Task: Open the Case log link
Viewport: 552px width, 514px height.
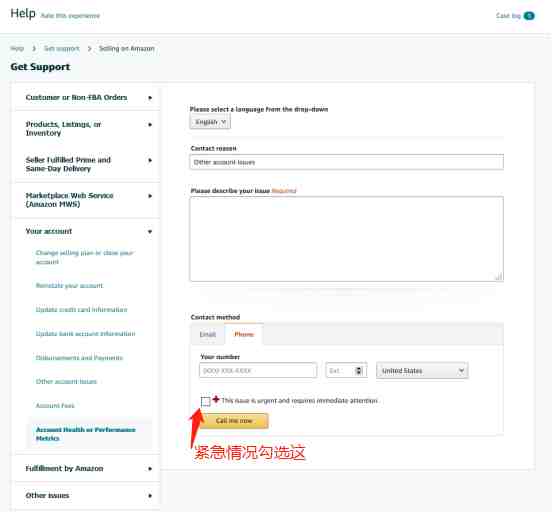Action: [x=508, y=16]
